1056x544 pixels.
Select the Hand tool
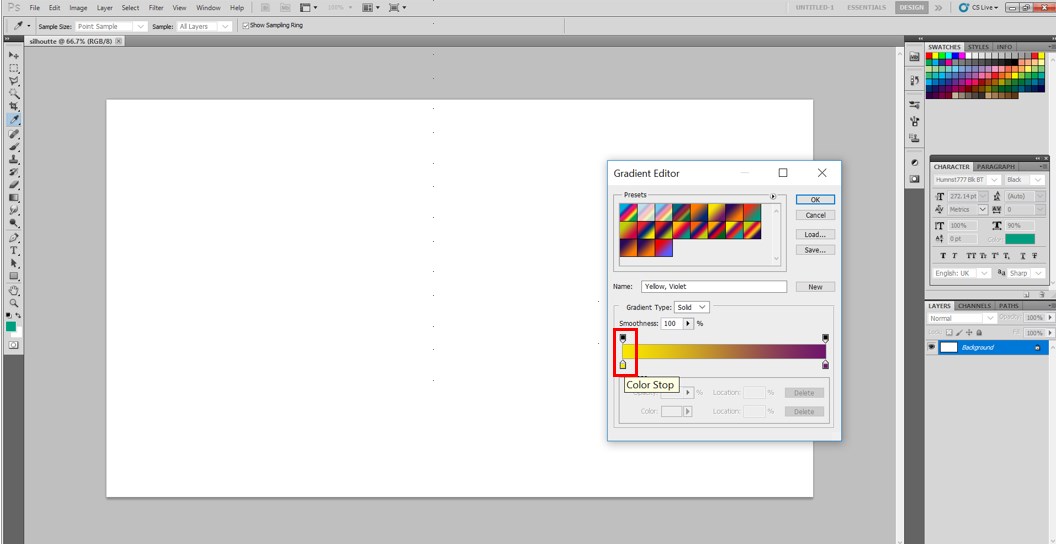13,291
